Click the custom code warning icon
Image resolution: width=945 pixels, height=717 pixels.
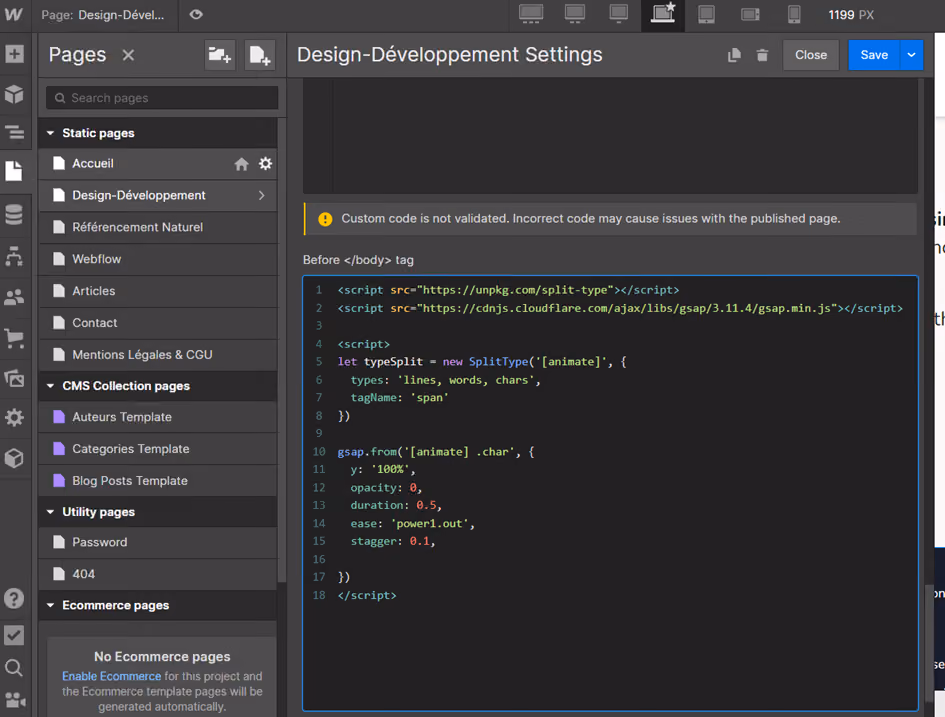(x=325, y=219)
